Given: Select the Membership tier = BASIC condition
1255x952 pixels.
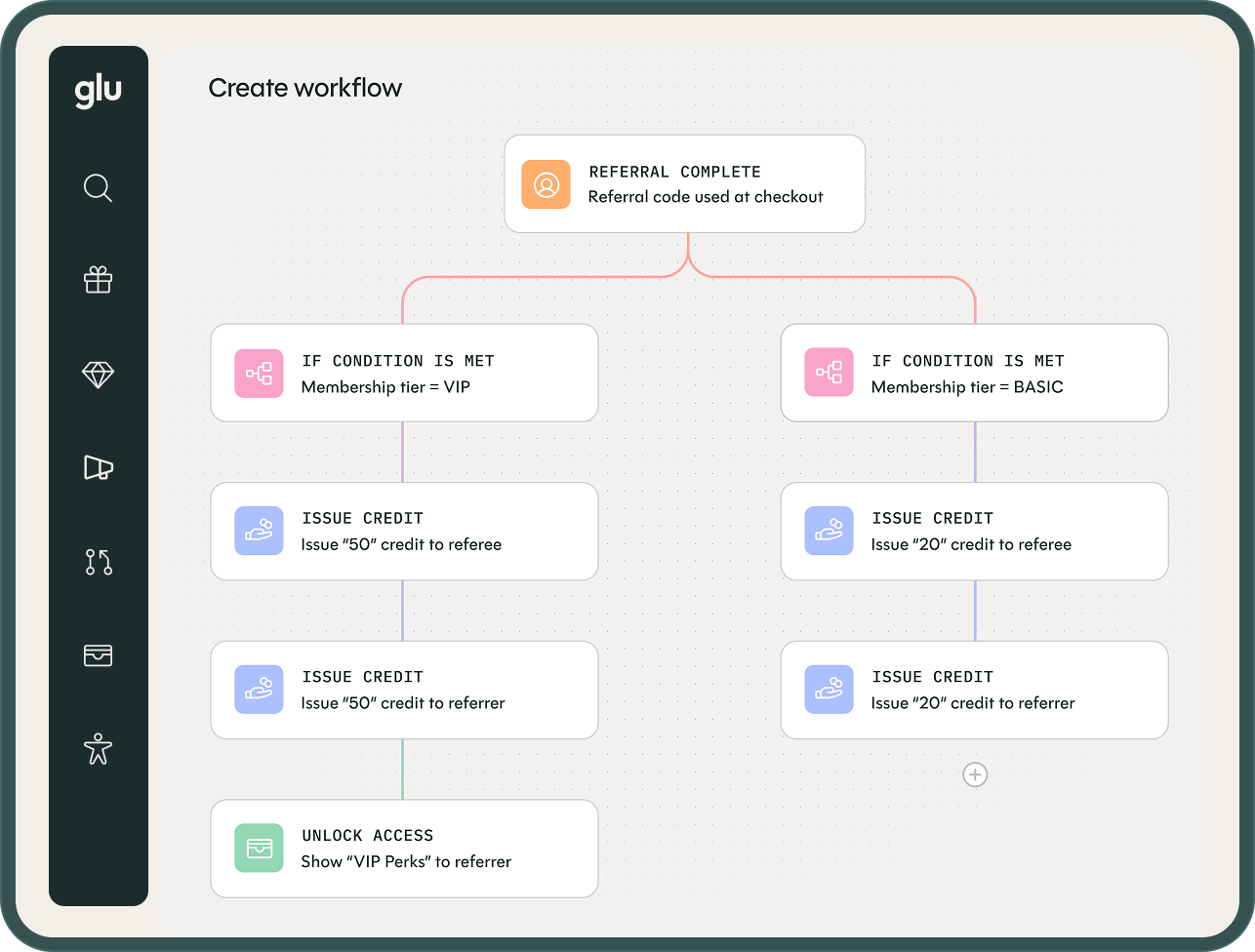Looking at the screenshot, I should coord(974,373).
